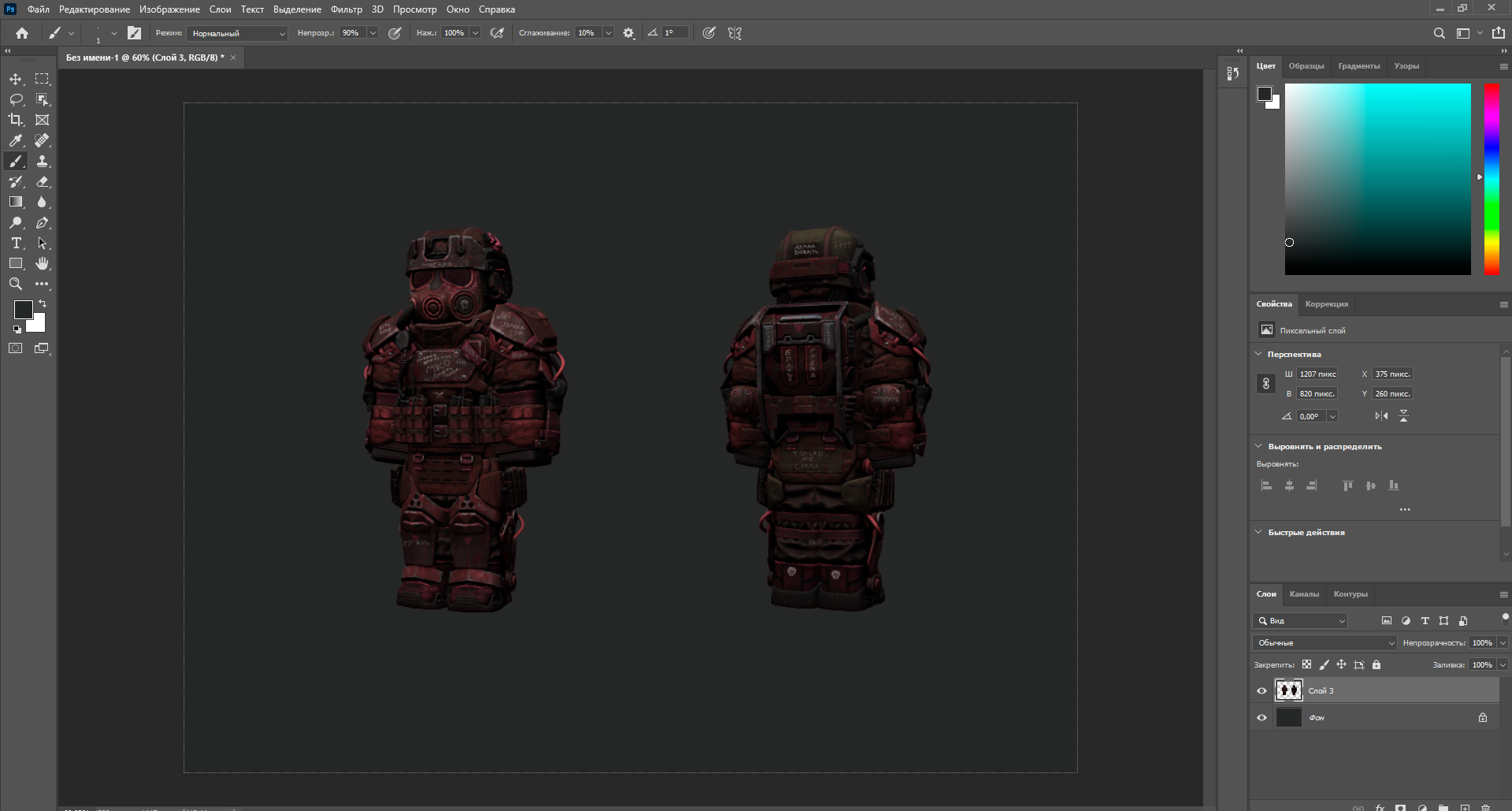
Task: Toggle pressure for size button
Action: point(709,33)
